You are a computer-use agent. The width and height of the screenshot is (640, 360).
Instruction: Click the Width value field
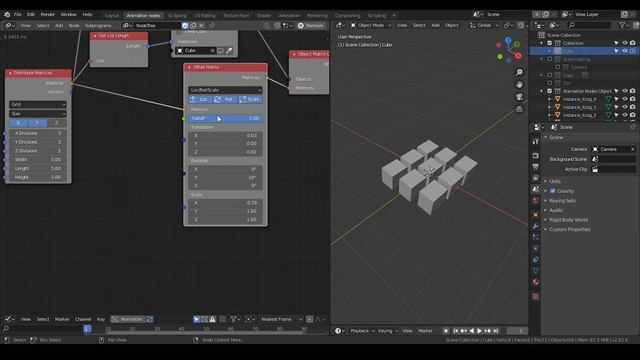pyautogui.click(x=38, y=160)
